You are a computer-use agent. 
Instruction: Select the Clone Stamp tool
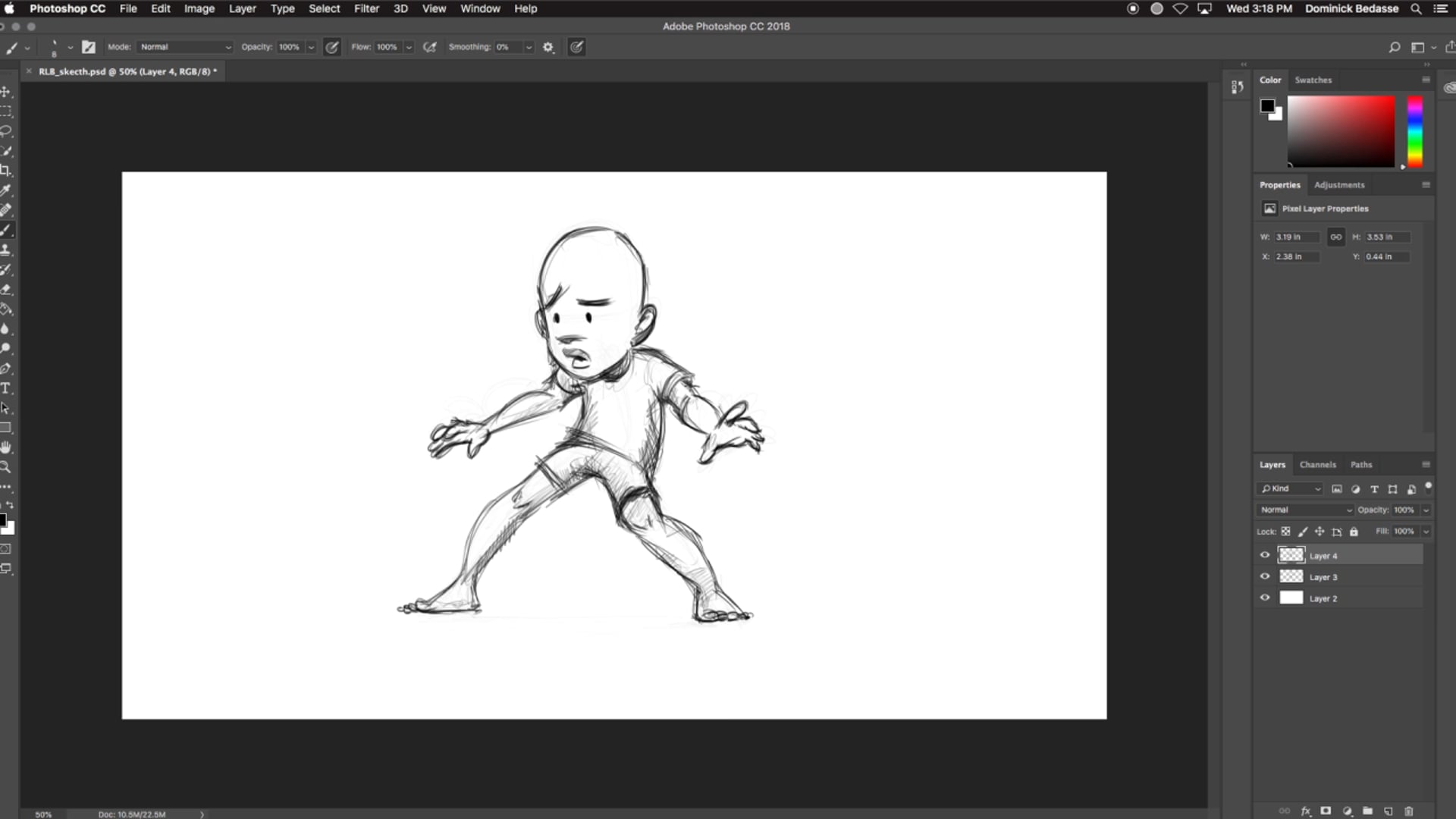pyautogui.click(x=7, y=249)
